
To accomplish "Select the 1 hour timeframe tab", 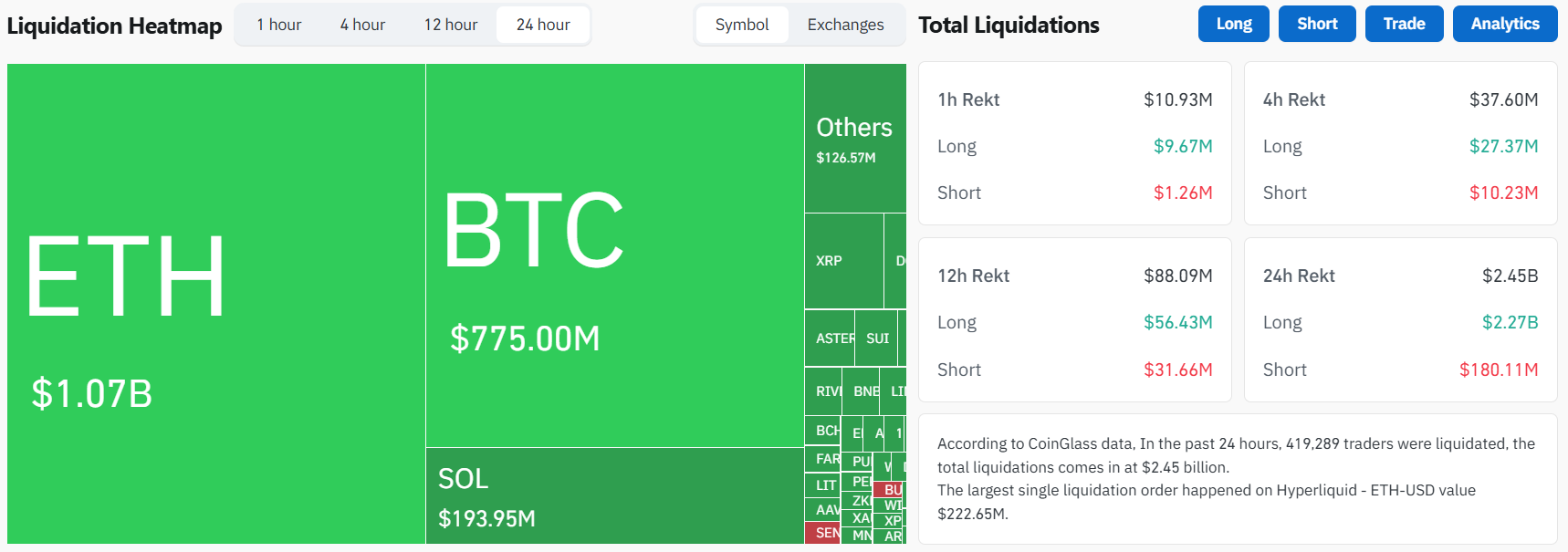I will [x=278, y=25].
